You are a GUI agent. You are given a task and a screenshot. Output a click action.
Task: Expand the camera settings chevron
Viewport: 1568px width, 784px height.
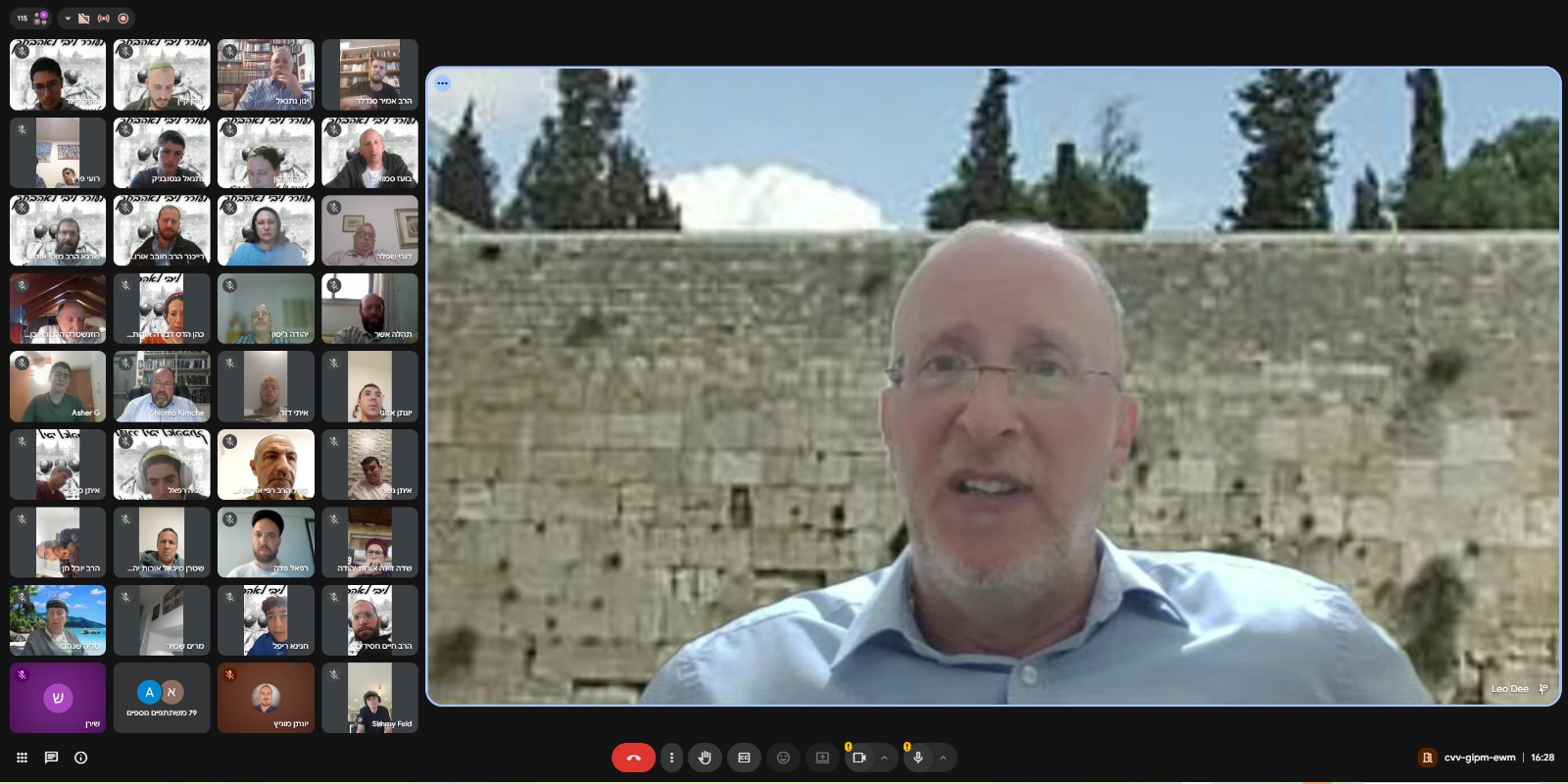[884, 758]
